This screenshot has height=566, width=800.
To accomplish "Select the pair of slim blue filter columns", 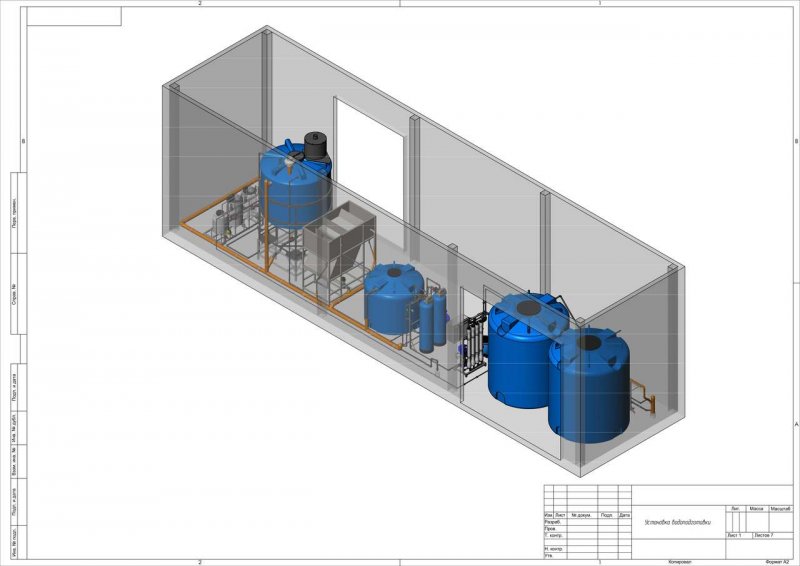I will tap(433, 321).
